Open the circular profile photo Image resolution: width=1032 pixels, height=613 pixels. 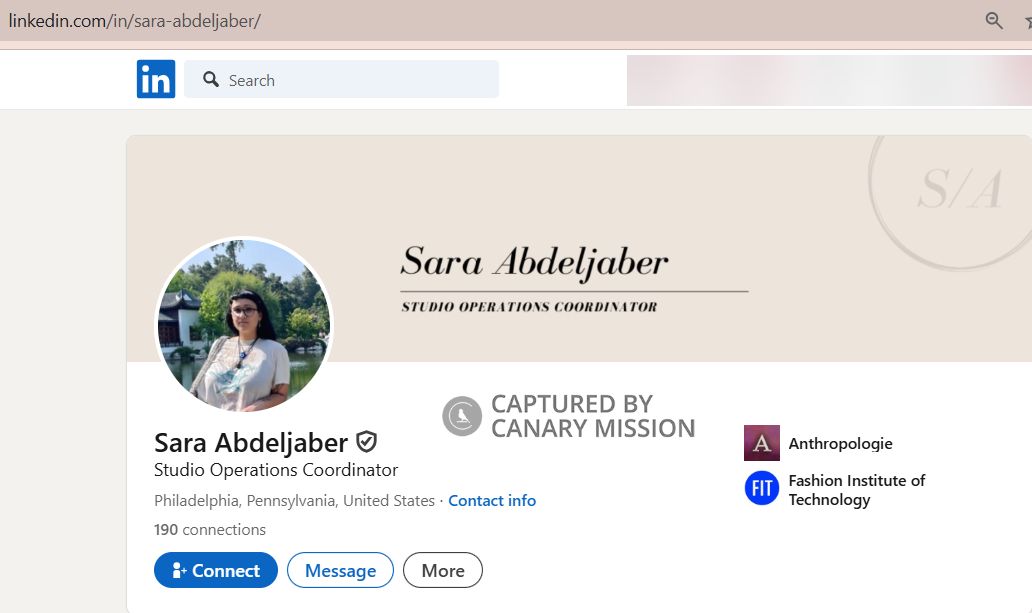pos(244,325)
